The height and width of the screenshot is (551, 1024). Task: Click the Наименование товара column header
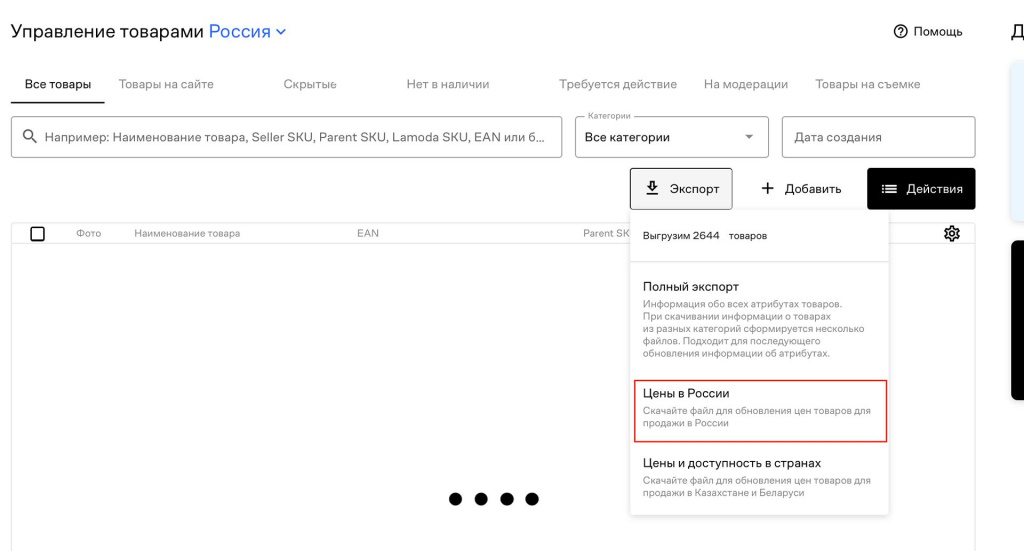coord(187,233)
